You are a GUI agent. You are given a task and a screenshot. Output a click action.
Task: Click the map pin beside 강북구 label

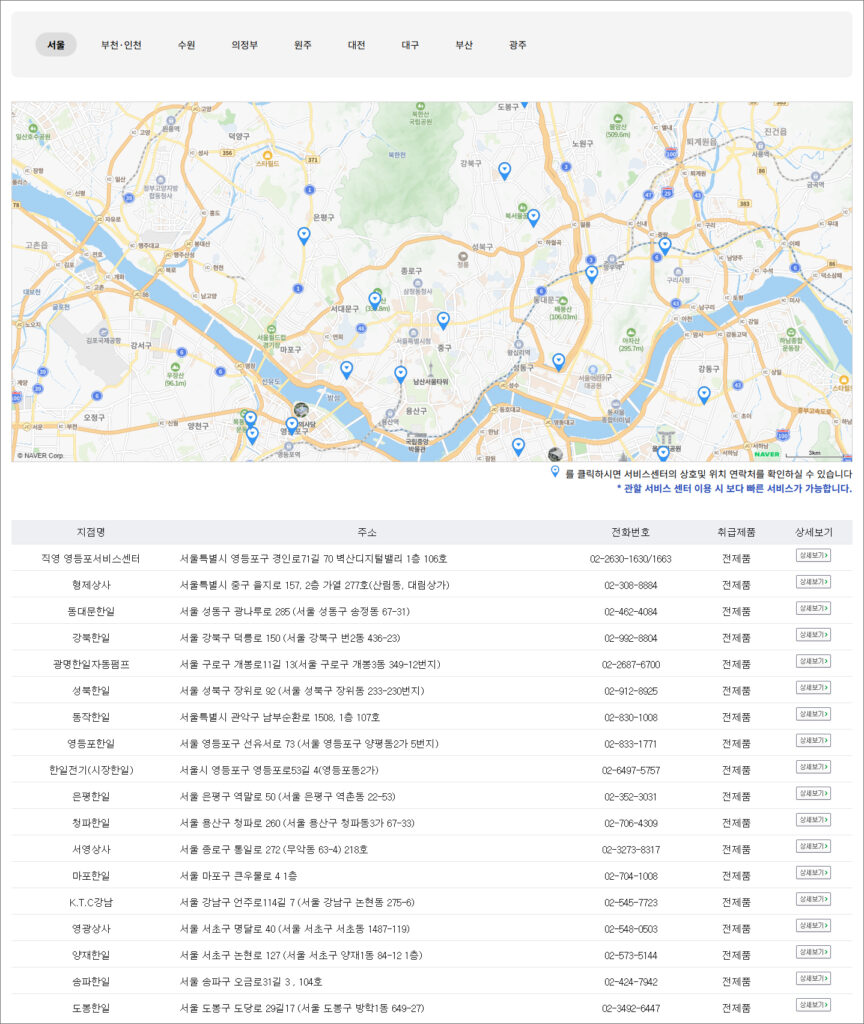tap(505, 170)
